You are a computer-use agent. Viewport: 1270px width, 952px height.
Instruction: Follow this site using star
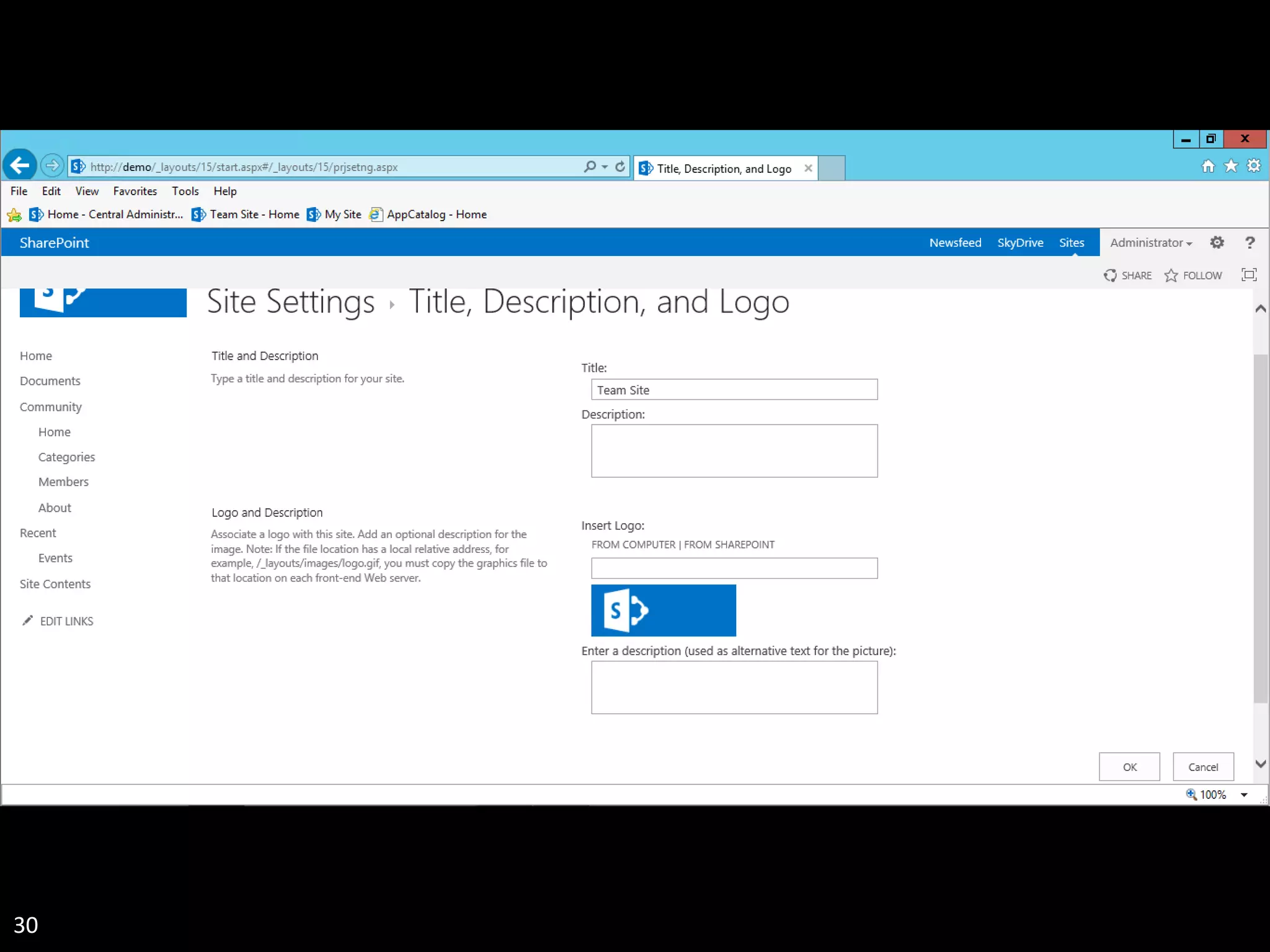(1171, 275)
